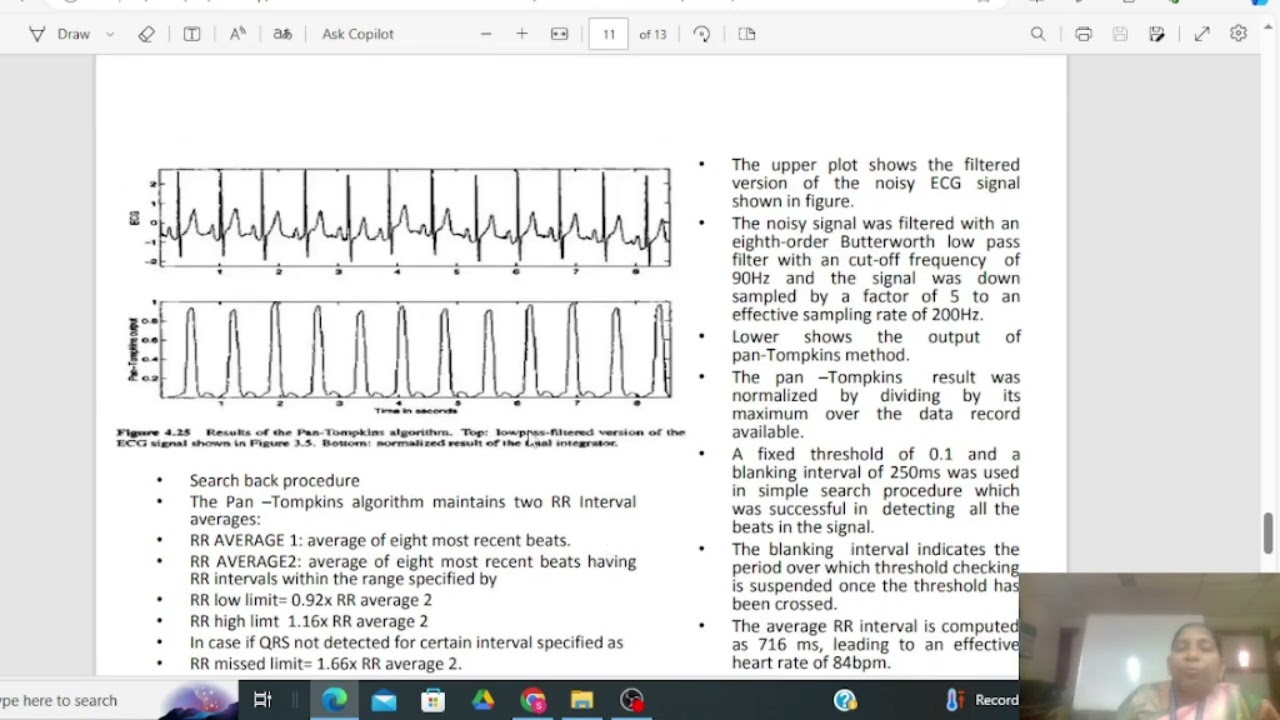Select the Draw tool

pos(60,34)
